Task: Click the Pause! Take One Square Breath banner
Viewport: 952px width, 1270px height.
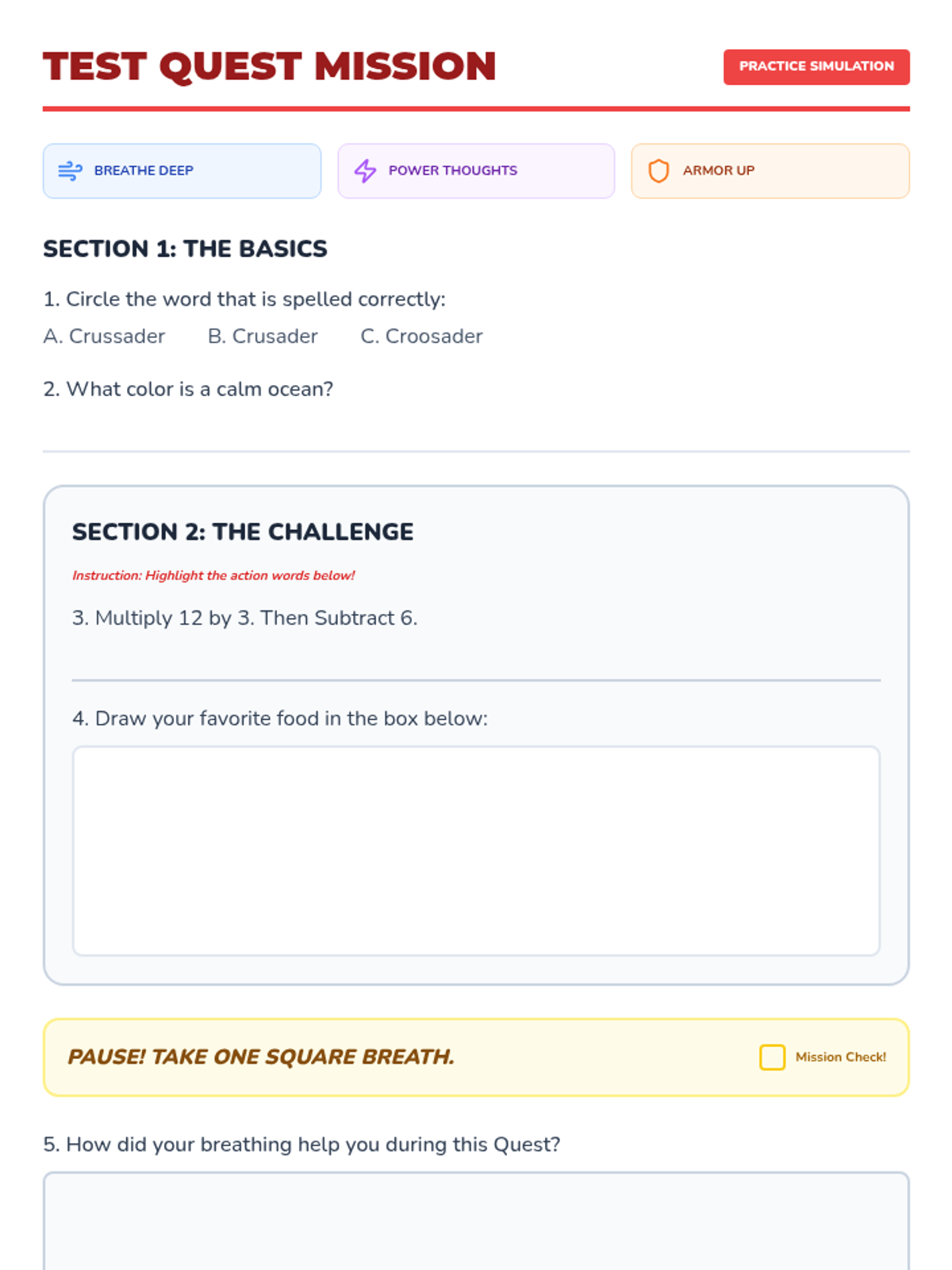Action: click(262, 1057)
